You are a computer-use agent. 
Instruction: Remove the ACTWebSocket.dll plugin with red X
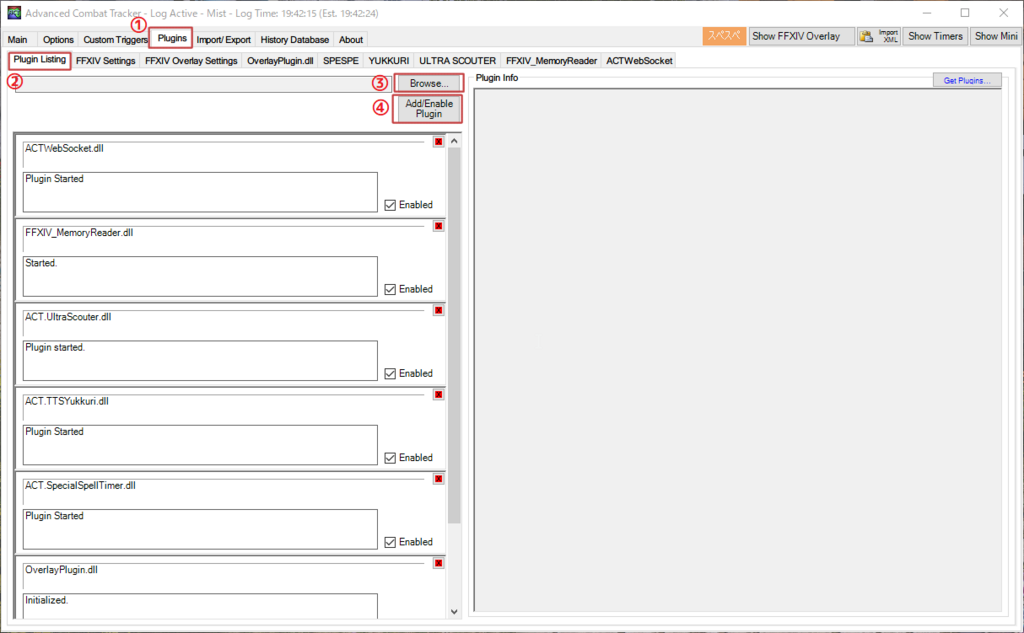point(438,142)
